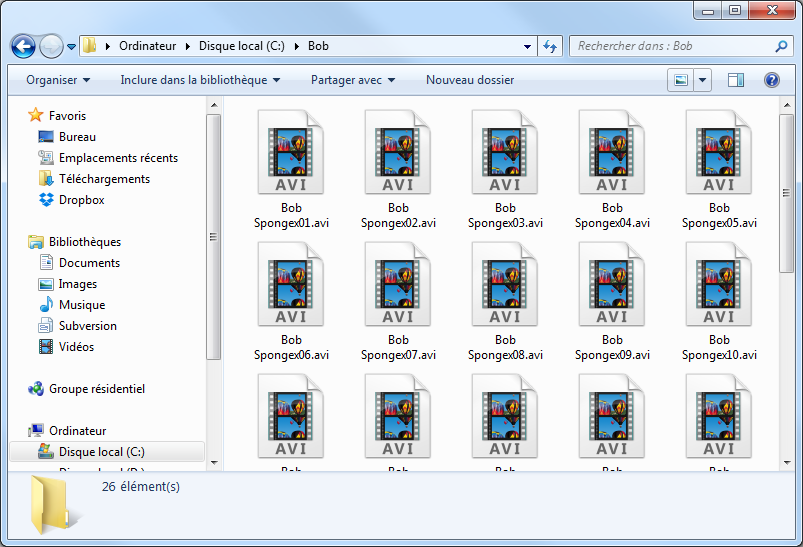Open the view options dropdown arrow

pos(703,80)
